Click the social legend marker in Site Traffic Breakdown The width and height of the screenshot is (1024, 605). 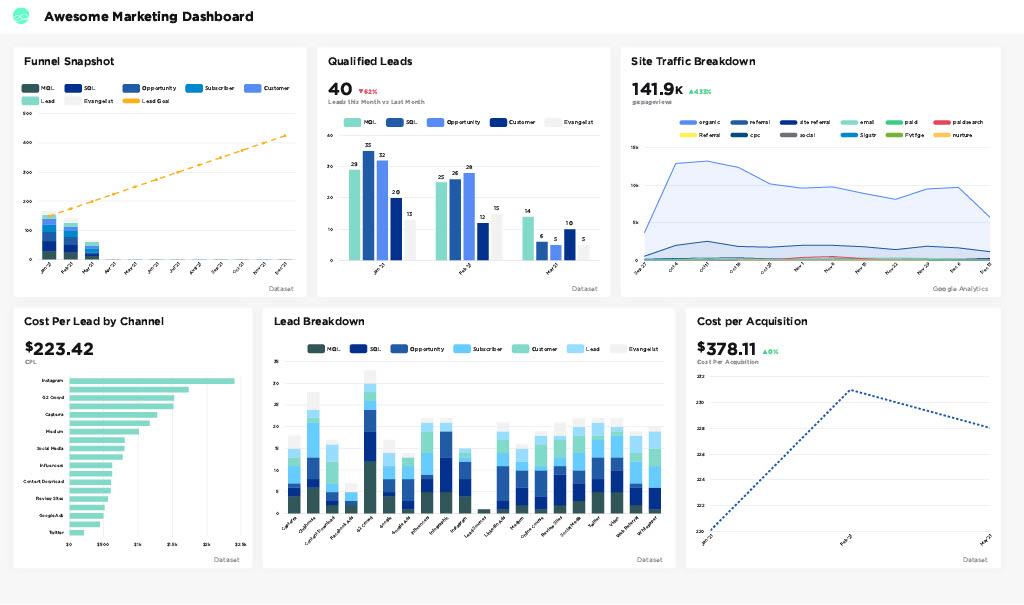pyautogui.click(x=788, y=133)
